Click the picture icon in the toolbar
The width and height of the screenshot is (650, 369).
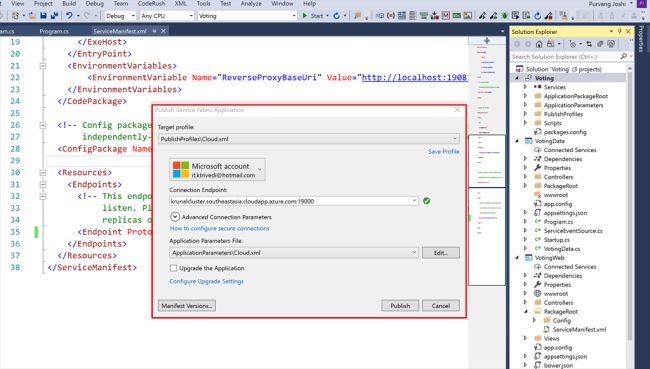(x=468, y=16)
